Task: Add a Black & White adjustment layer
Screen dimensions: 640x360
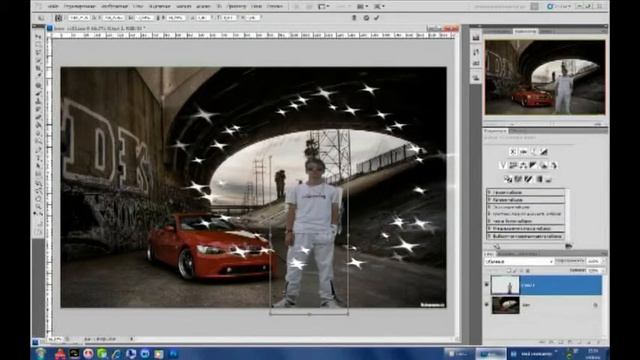Action: (533, 165)
